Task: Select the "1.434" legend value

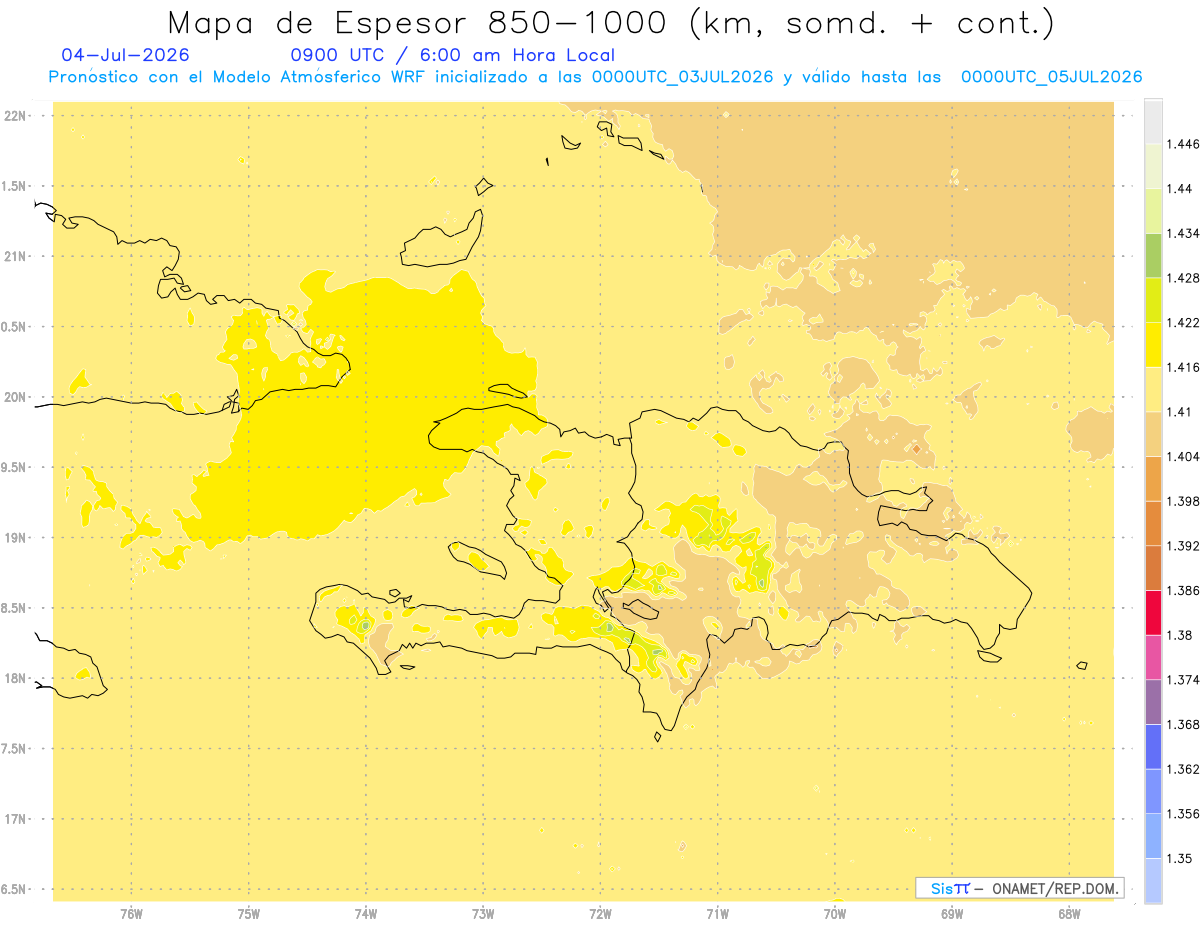Action: click(x=1183, y=233)
